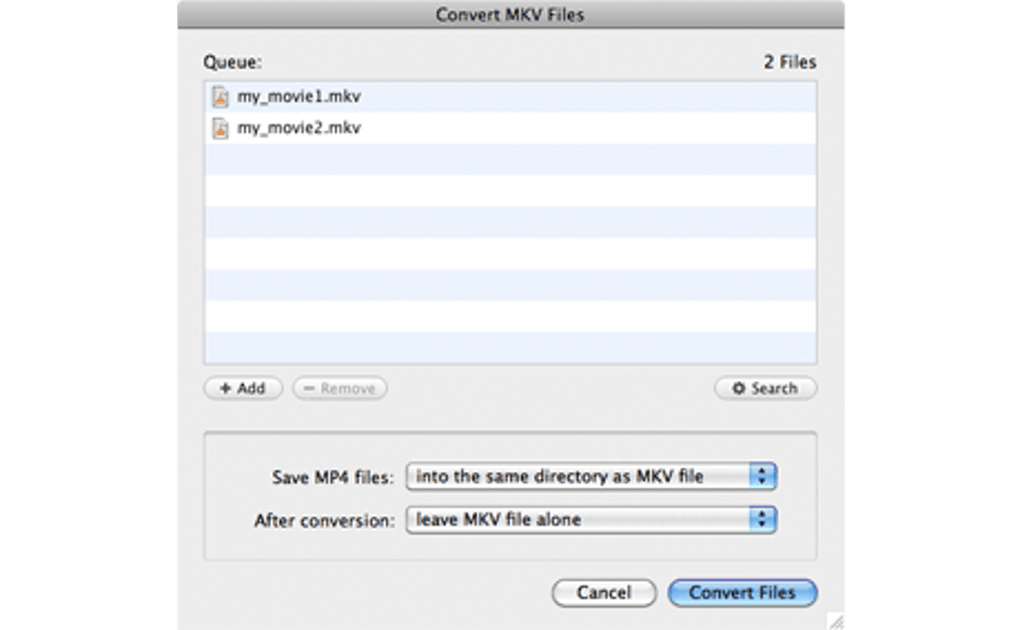Click the plus icon on the Add button
The height and width of the screenshot is (630, 1020).
coord(225,388)
